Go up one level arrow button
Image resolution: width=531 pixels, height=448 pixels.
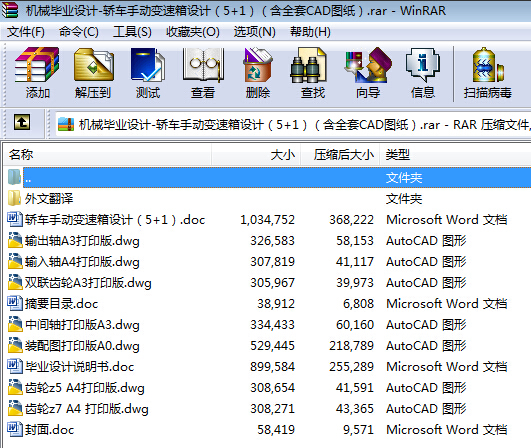coord(22,122)
